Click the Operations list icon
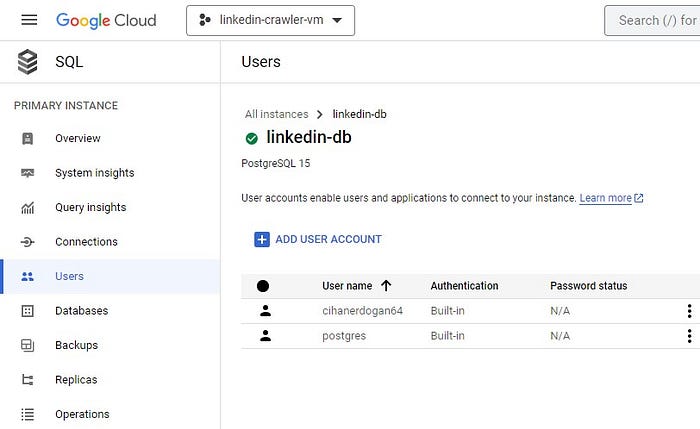Screen dimensions: 700x429 [x=28, y=414]
